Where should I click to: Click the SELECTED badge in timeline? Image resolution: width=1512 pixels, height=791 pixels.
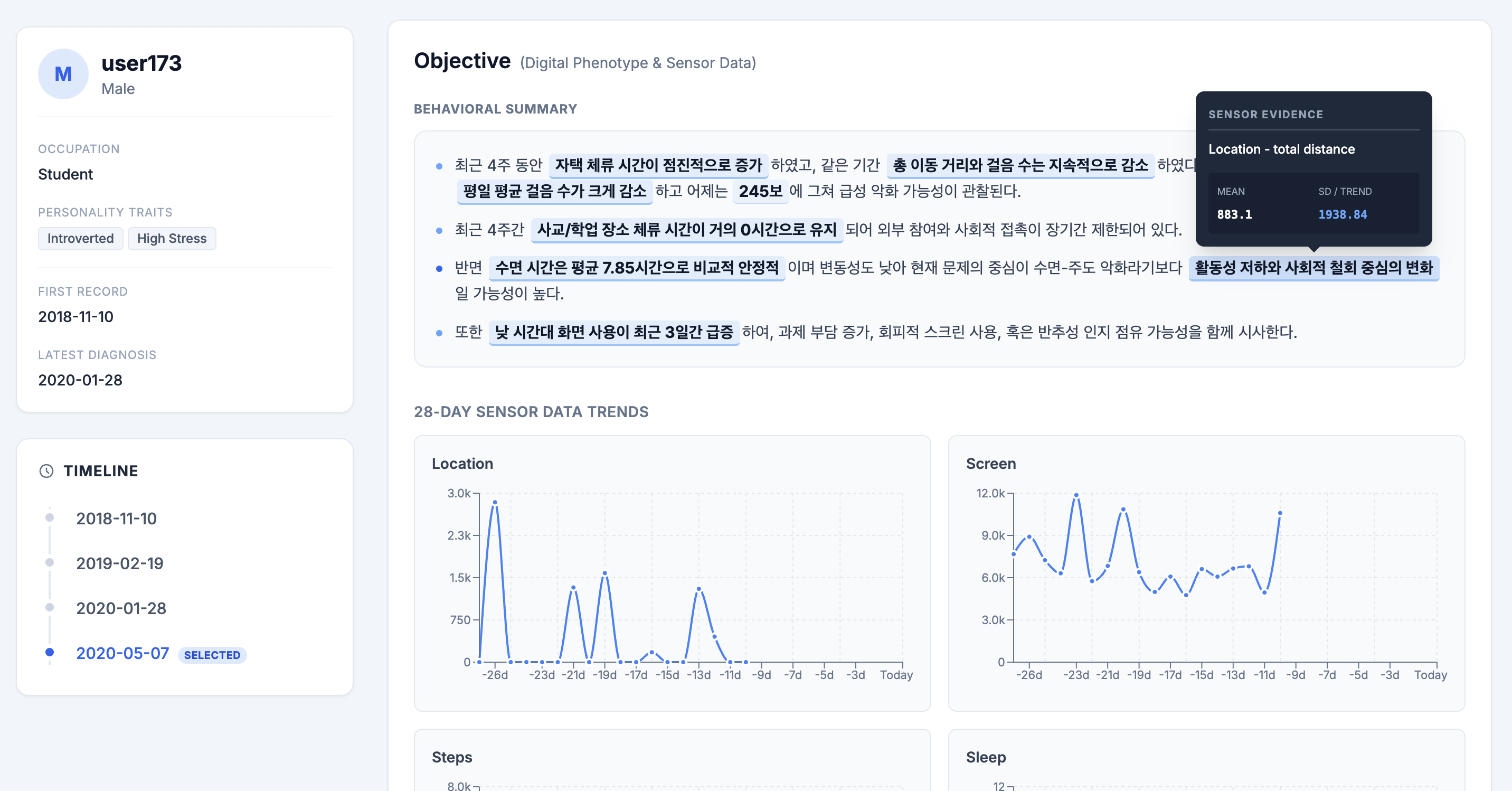point(212,655)
